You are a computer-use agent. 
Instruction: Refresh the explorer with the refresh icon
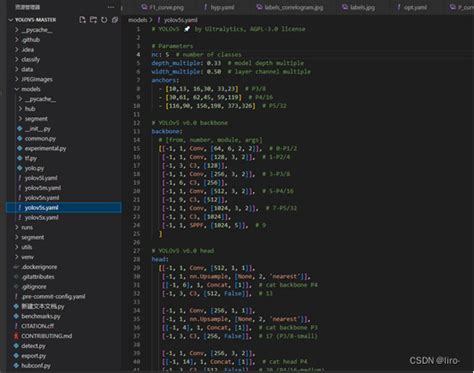click(104, 20)
